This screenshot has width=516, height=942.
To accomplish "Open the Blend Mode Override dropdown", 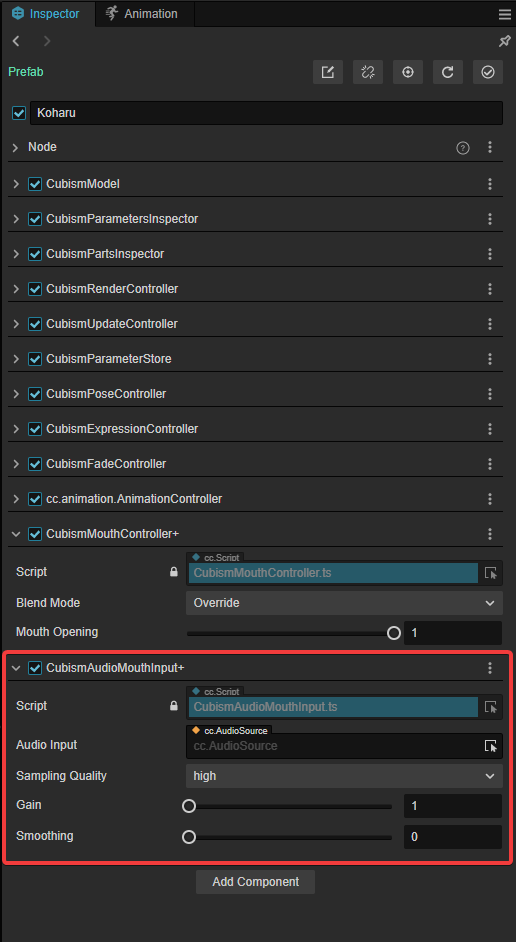I will click(344, 603).
